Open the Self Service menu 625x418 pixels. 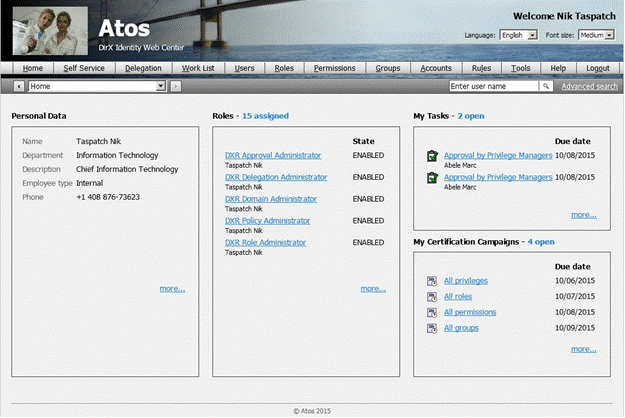[x=83, y=68]
